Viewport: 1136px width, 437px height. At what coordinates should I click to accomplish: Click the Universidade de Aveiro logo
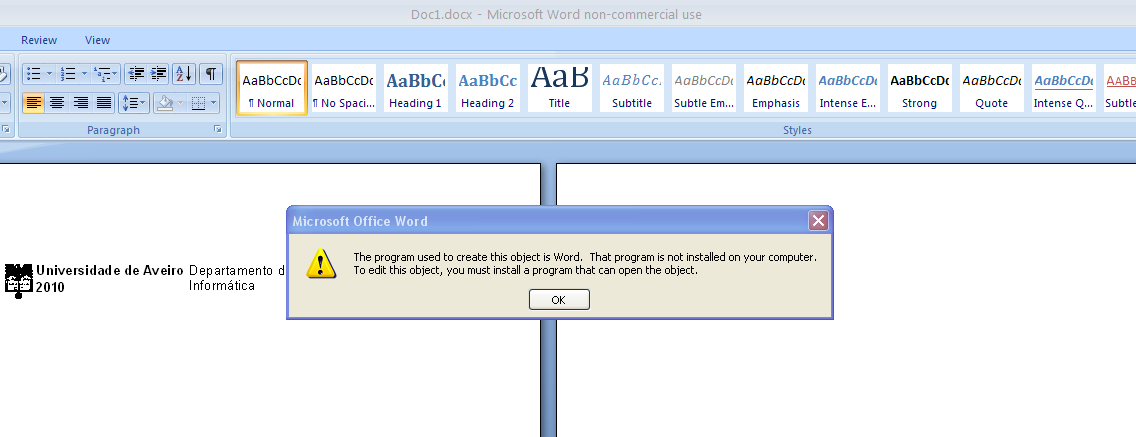tap(18, 281)
